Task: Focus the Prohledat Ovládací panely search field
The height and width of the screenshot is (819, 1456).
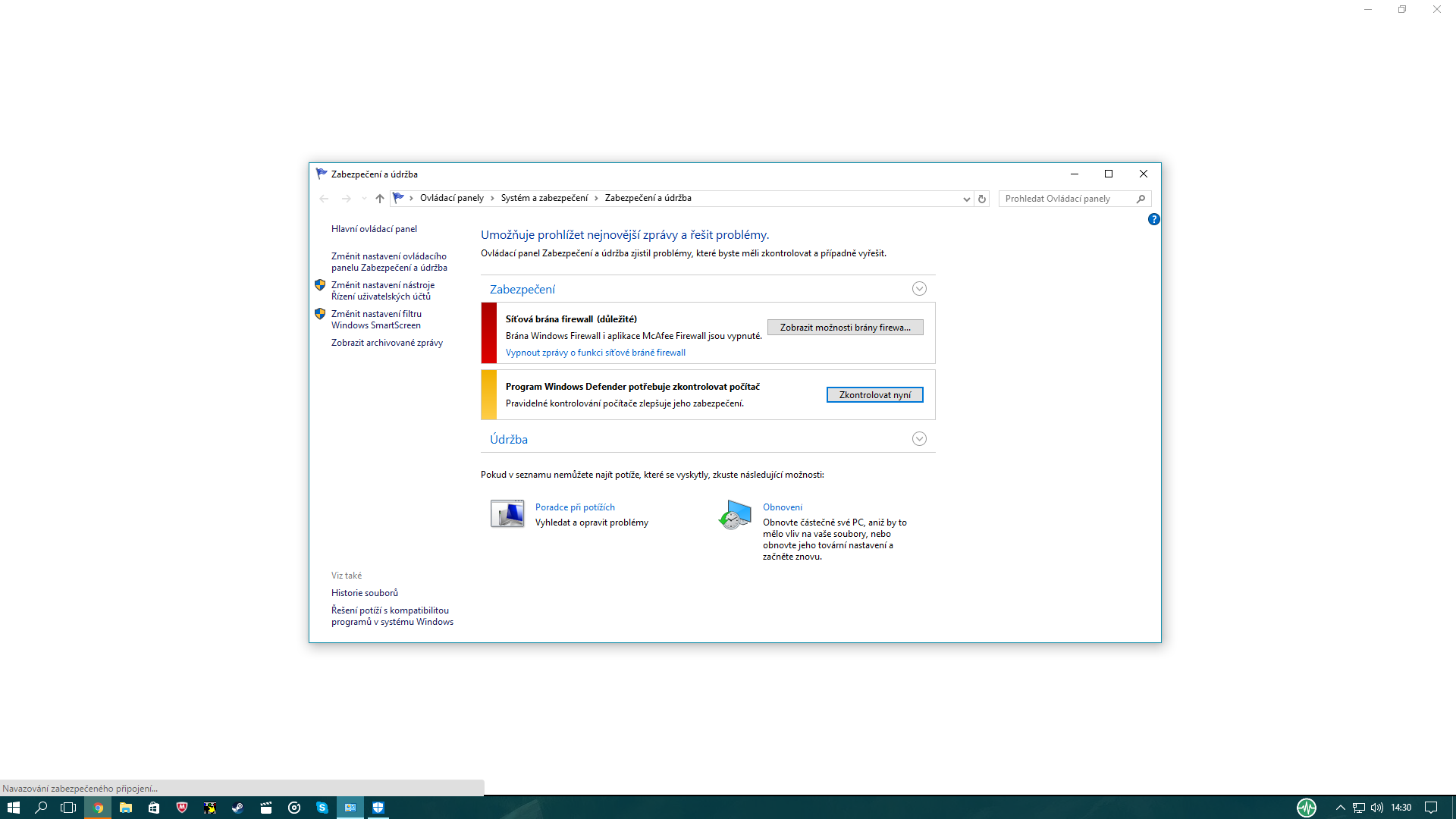Action: (x=1068, y=199)
